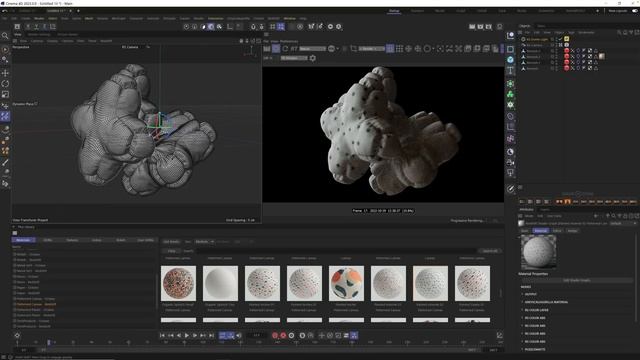Image resolution: width=640 pixels, height=360 pixels.
Task: Click the New Layouts button at top right
Action: click(618, 11)
